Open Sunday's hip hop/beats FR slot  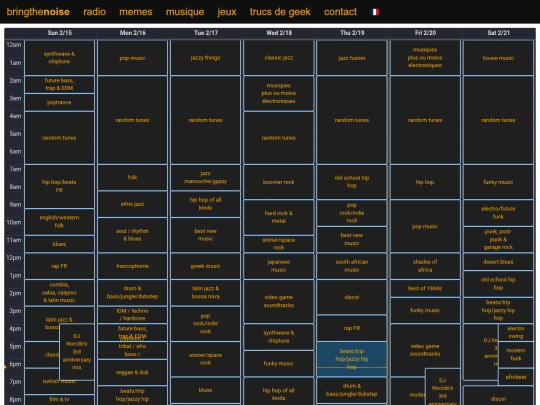59,186
